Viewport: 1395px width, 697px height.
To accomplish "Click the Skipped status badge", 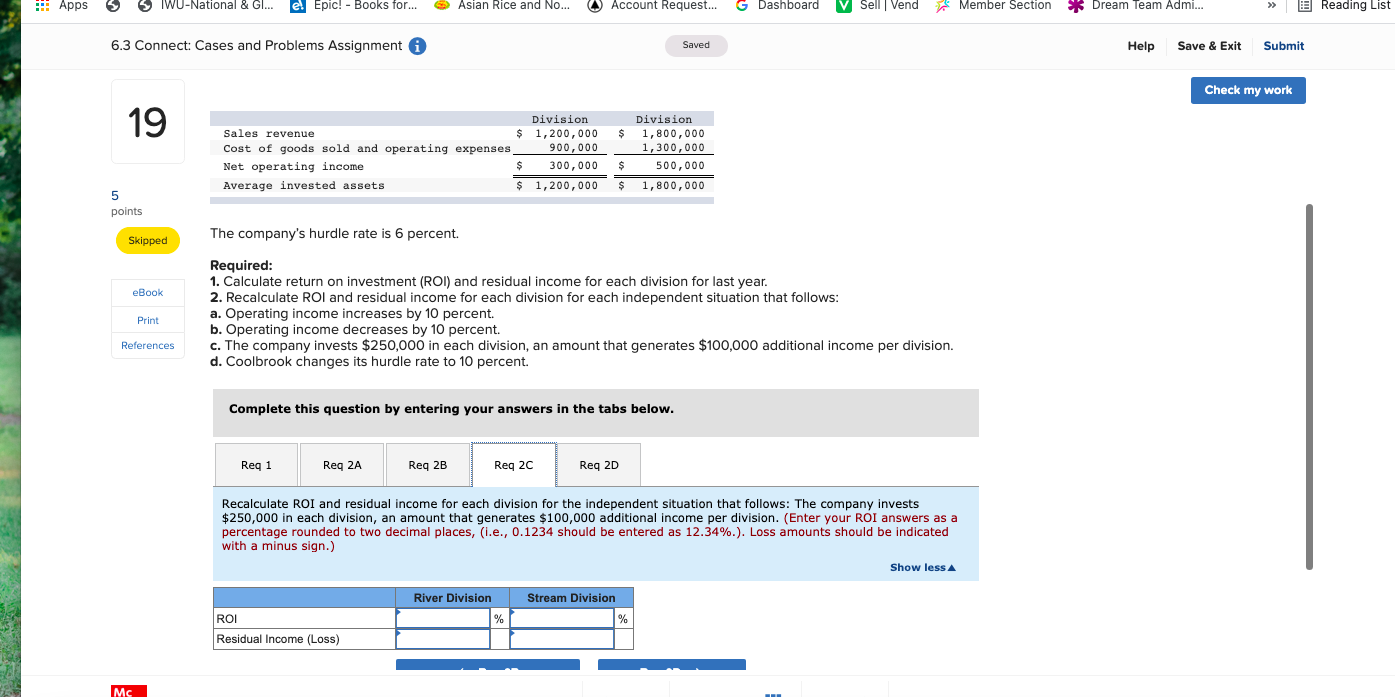I will [147, 240].
